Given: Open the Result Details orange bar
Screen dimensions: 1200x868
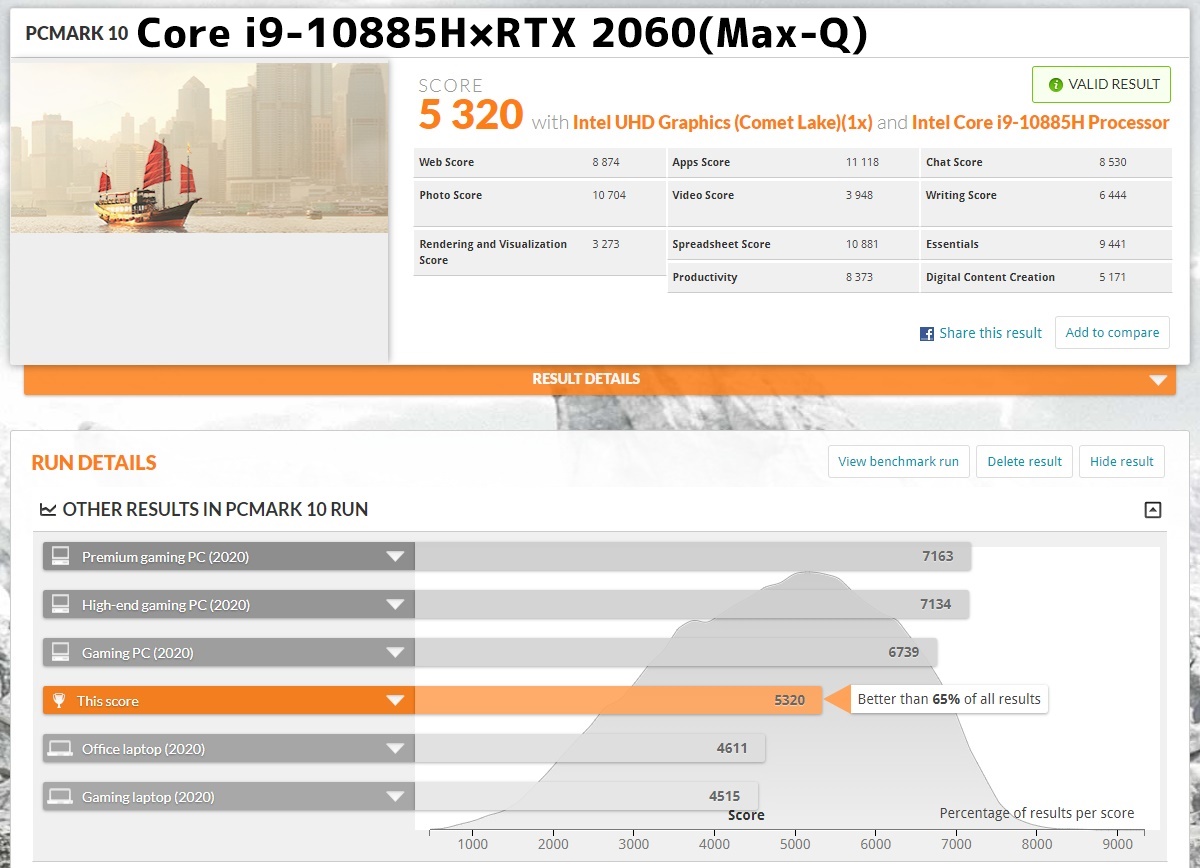Looking at the screenshot, I should pyautogui.click(x=600, y=379).
